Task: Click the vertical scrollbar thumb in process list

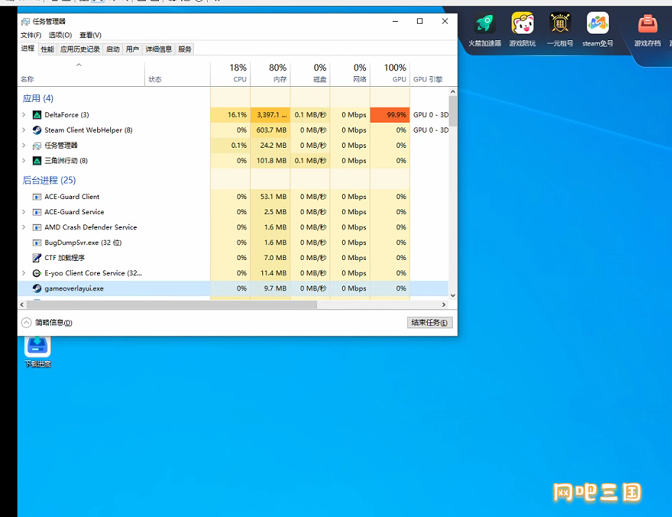Action: (x=453, y=111)
